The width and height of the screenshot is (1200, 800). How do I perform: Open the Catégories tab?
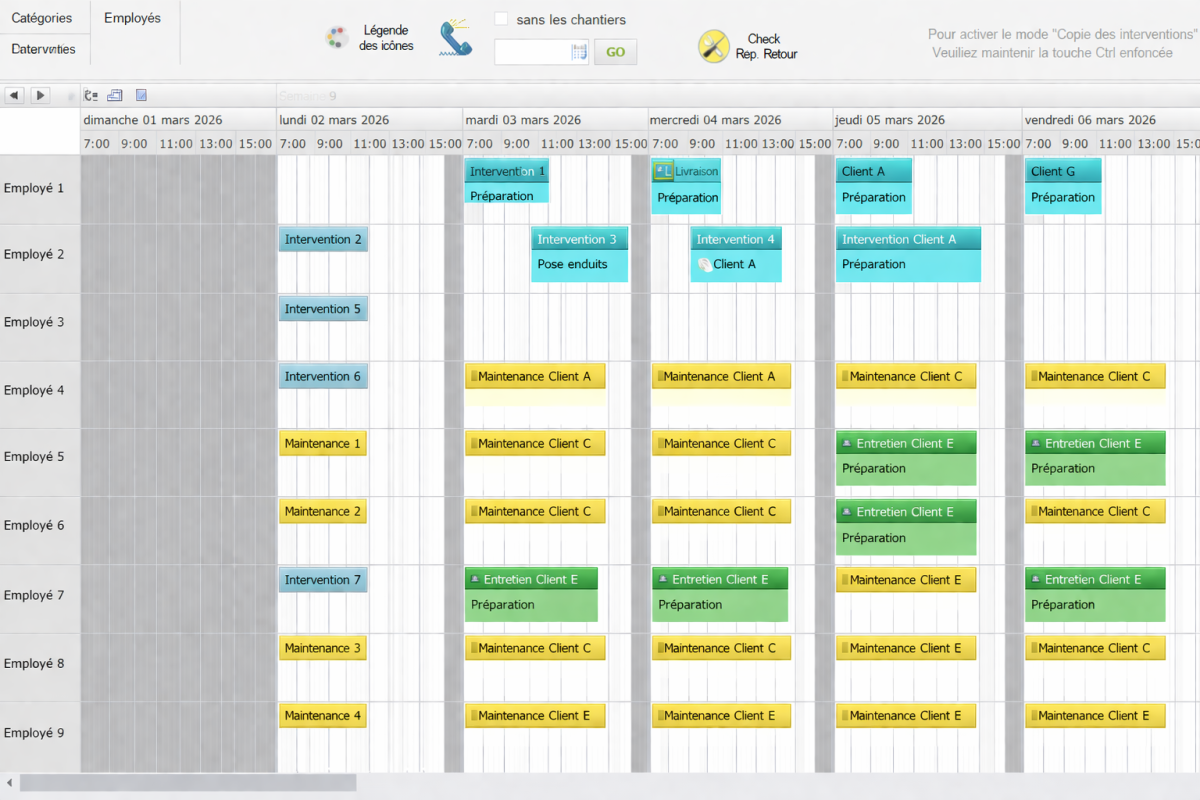[x=42, y=18]
